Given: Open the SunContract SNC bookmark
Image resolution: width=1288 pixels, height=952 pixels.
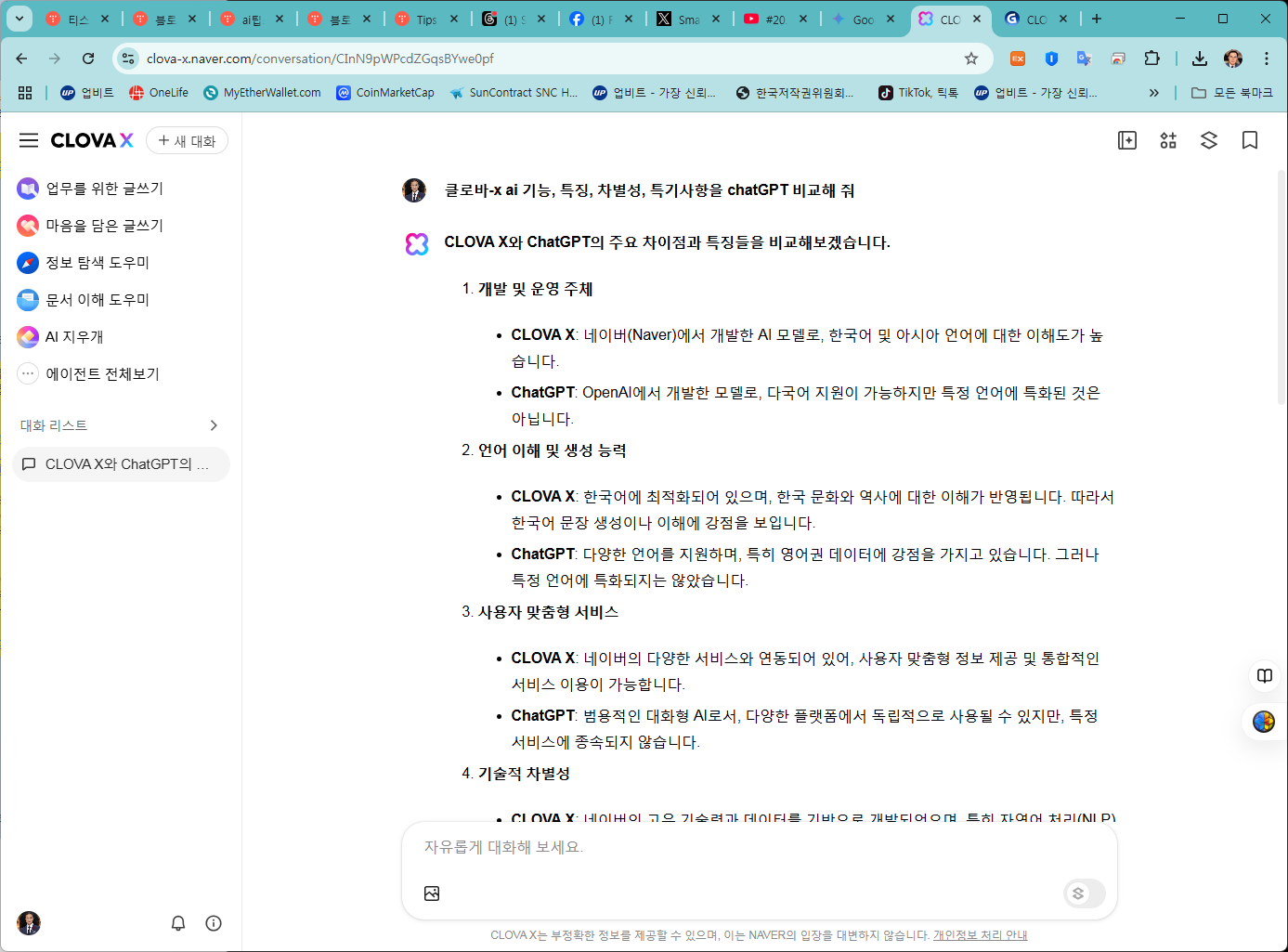Looking at the screenshot, I should pos(514,93).
